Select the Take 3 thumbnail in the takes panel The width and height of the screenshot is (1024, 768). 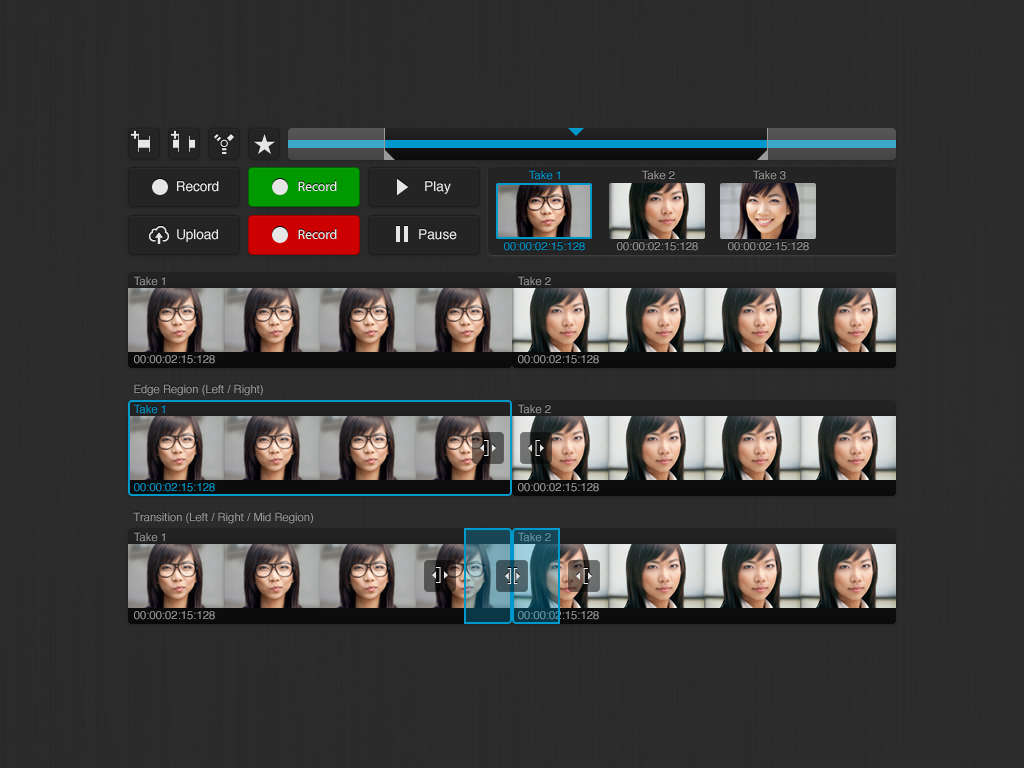768,211
